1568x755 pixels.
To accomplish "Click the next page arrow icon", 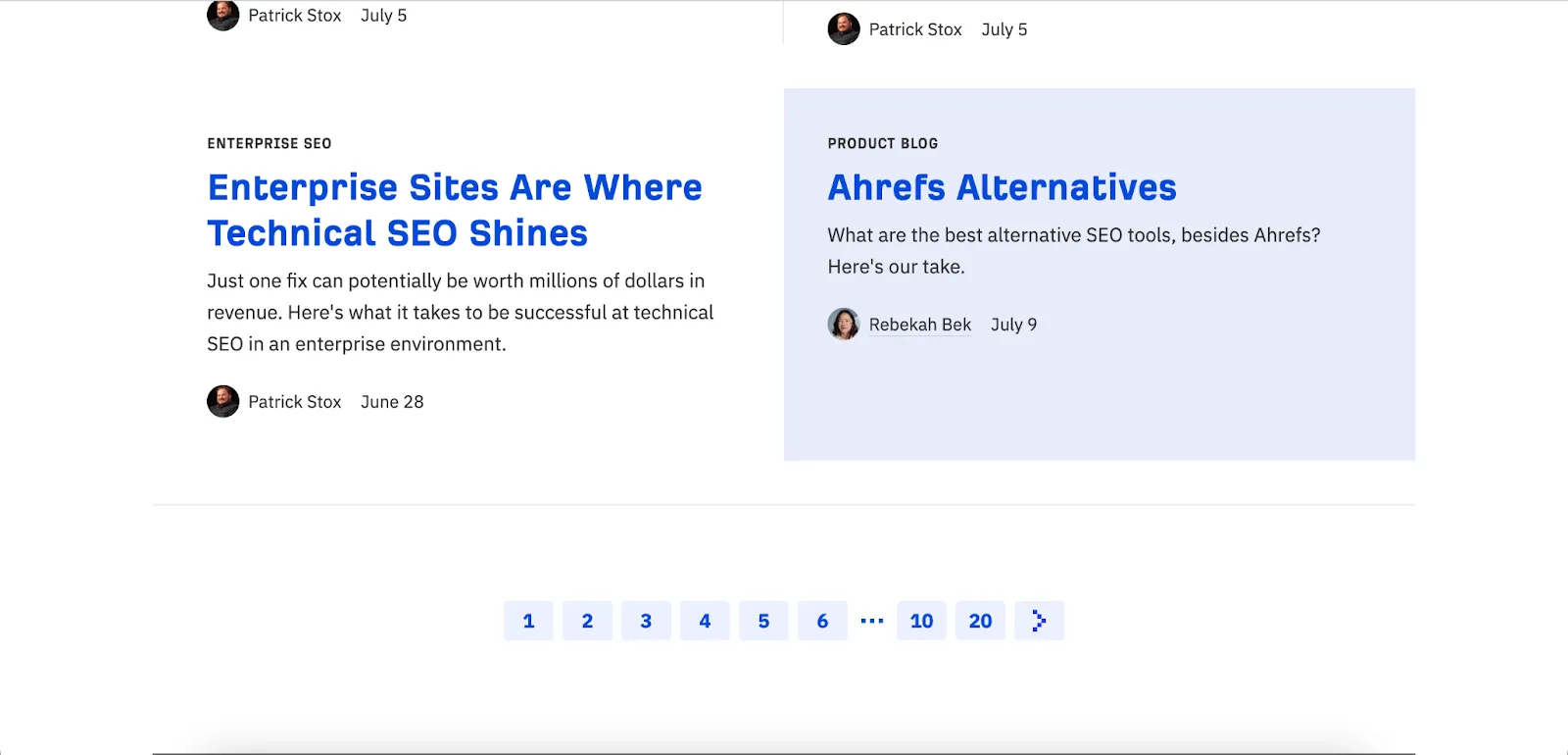I will click(x=1039, y=621).
